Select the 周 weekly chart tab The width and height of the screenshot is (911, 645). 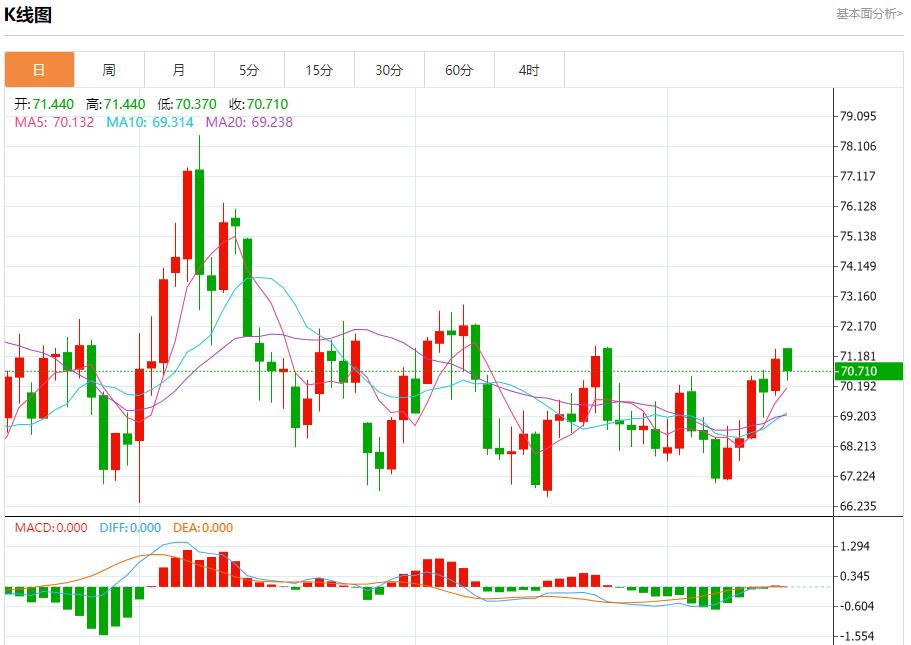click(109, 70)
